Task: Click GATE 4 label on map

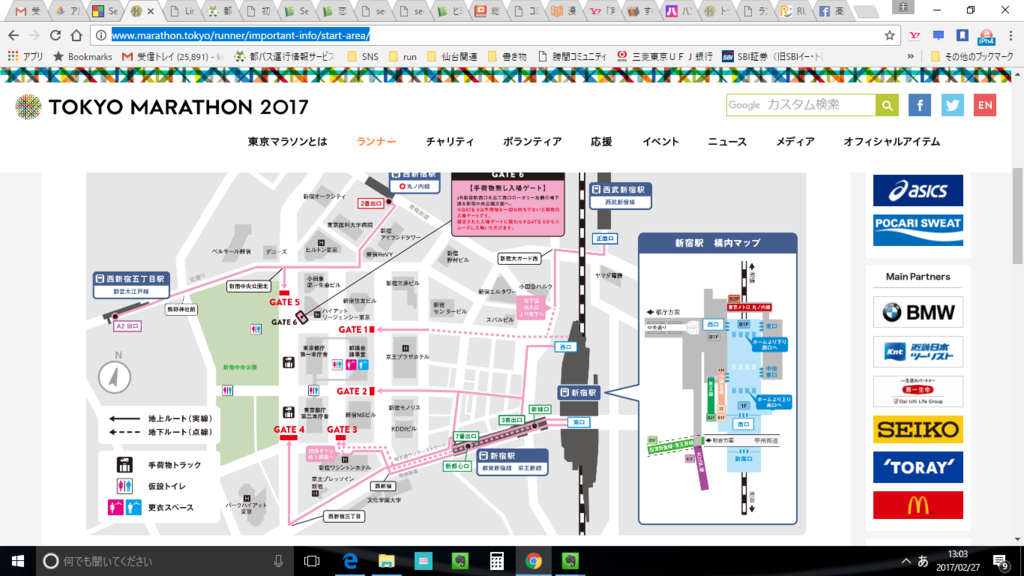Action: (x=289, y=429)
